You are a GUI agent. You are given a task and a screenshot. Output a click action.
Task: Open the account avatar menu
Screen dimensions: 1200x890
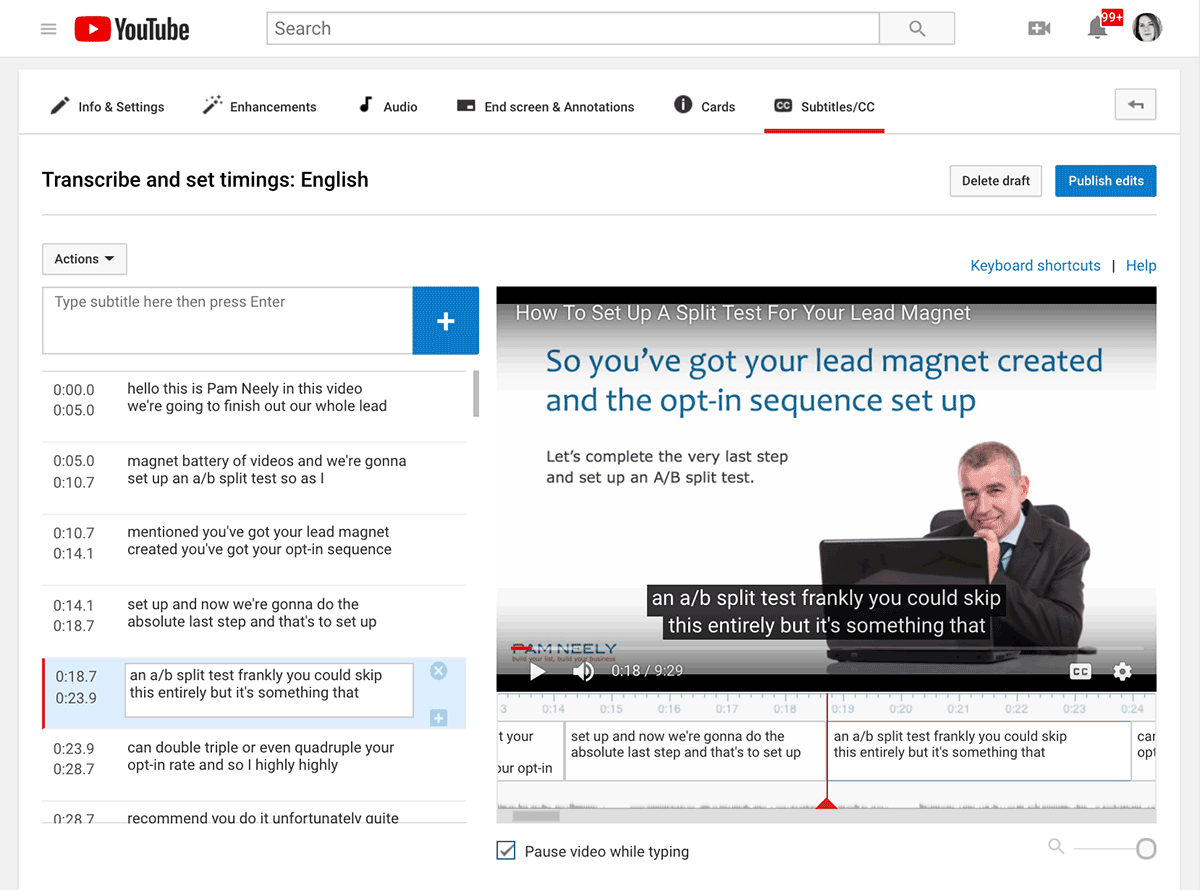tap(1147, 28)
